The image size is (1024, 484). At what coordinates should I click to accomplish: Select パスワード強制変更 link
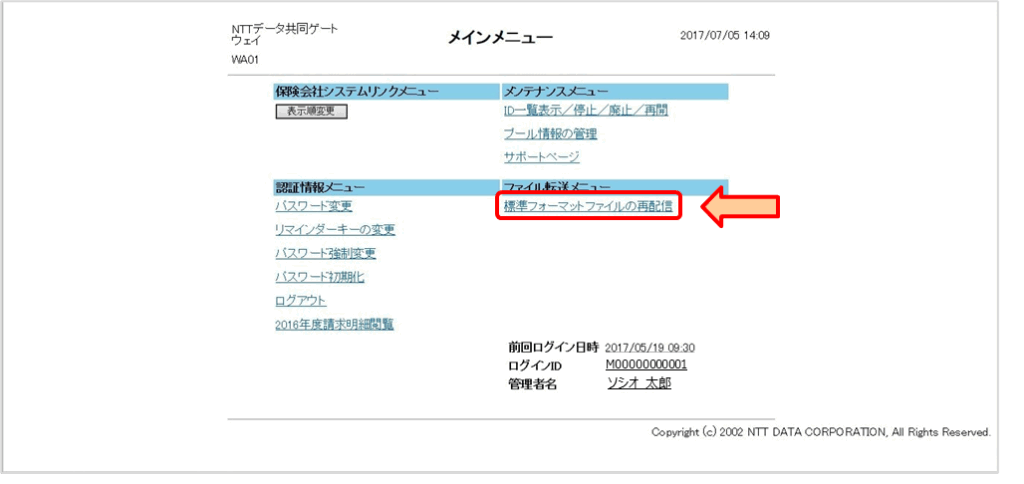(x=325, y=253)
